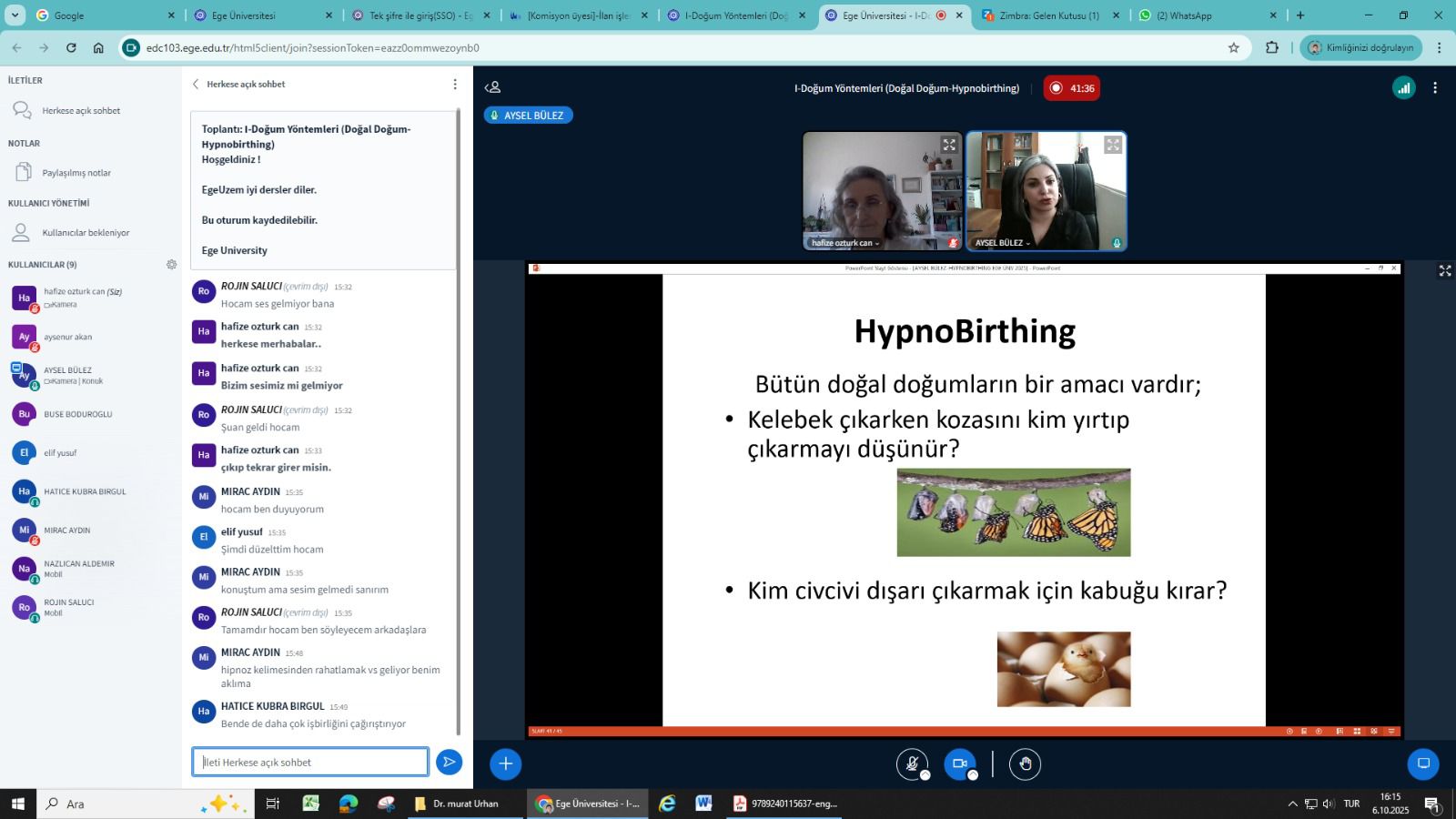This screenshot has height=819, width=1456.
Task: Toggle the recording indicator 41:36
Action: [x=1071, y=88]
